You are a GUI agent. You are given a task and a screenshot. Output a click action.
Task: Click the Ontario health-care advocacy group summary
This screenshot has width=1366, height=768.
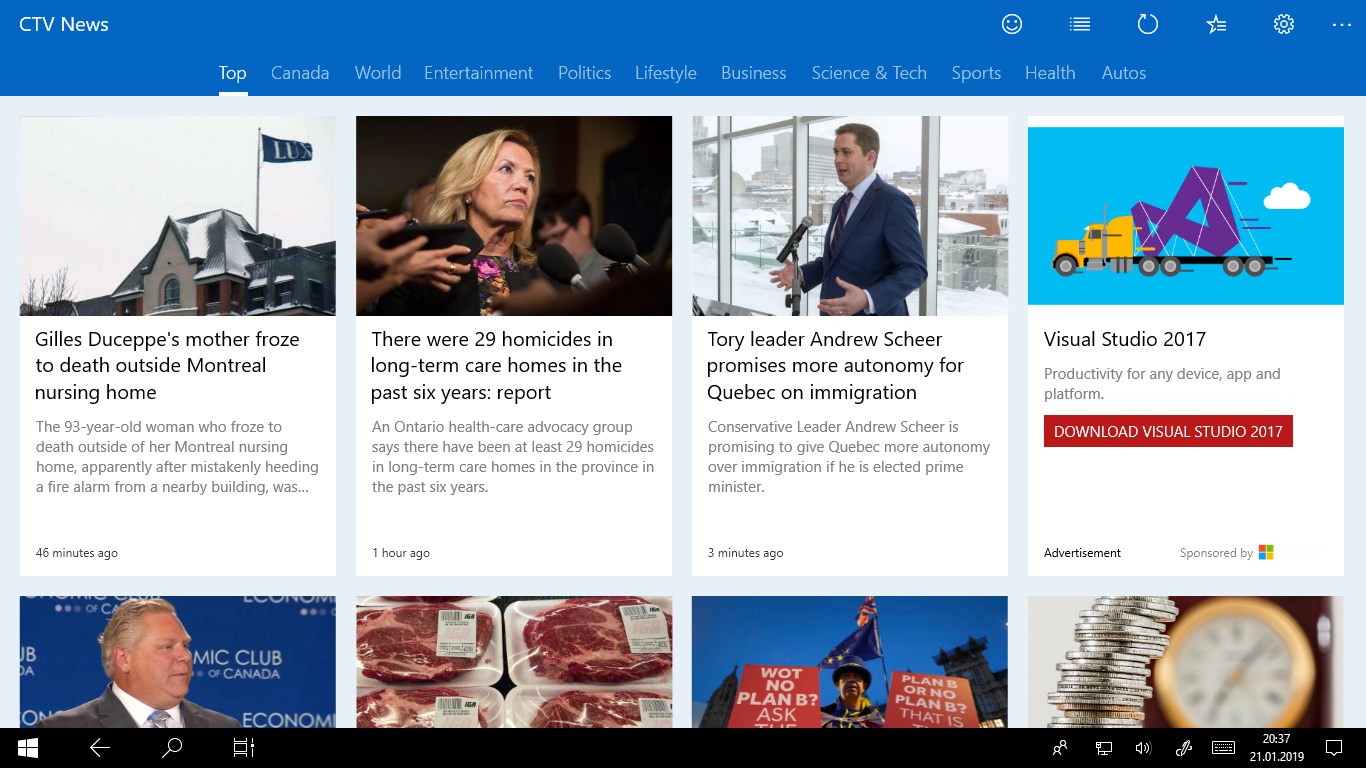(x=513, y=457)
